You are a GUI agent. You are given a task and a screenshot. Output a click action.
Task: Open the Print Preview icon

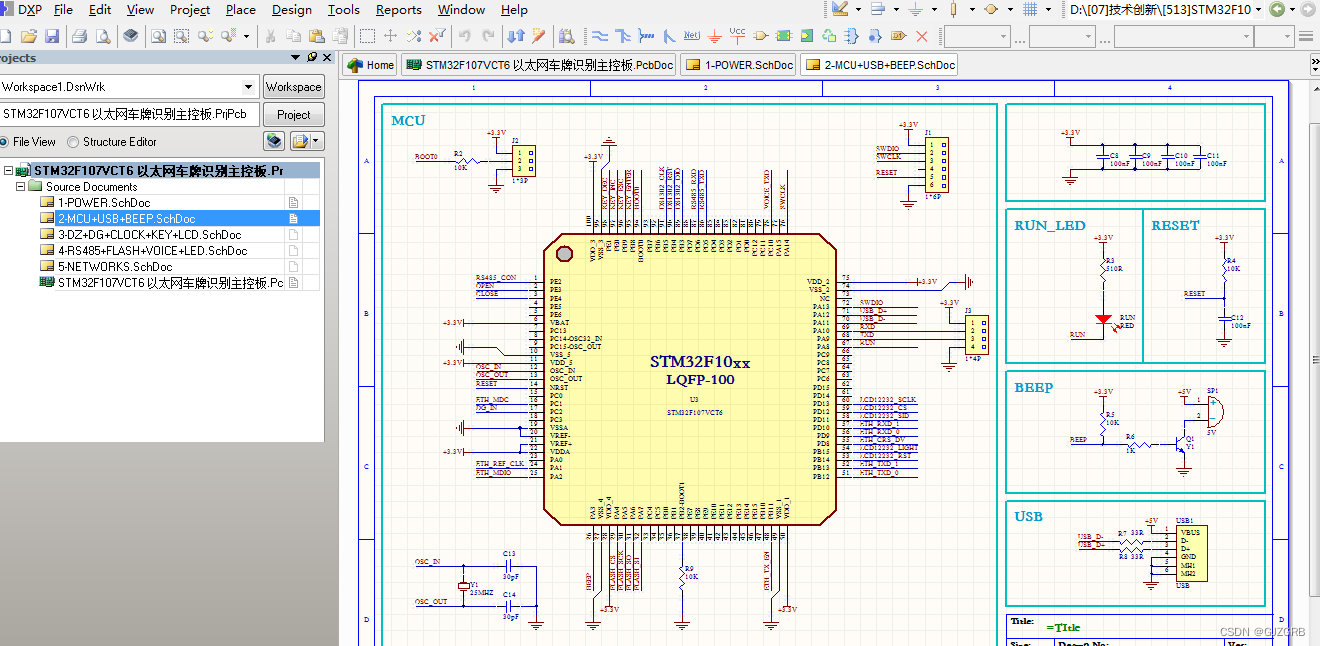[102, 36]
